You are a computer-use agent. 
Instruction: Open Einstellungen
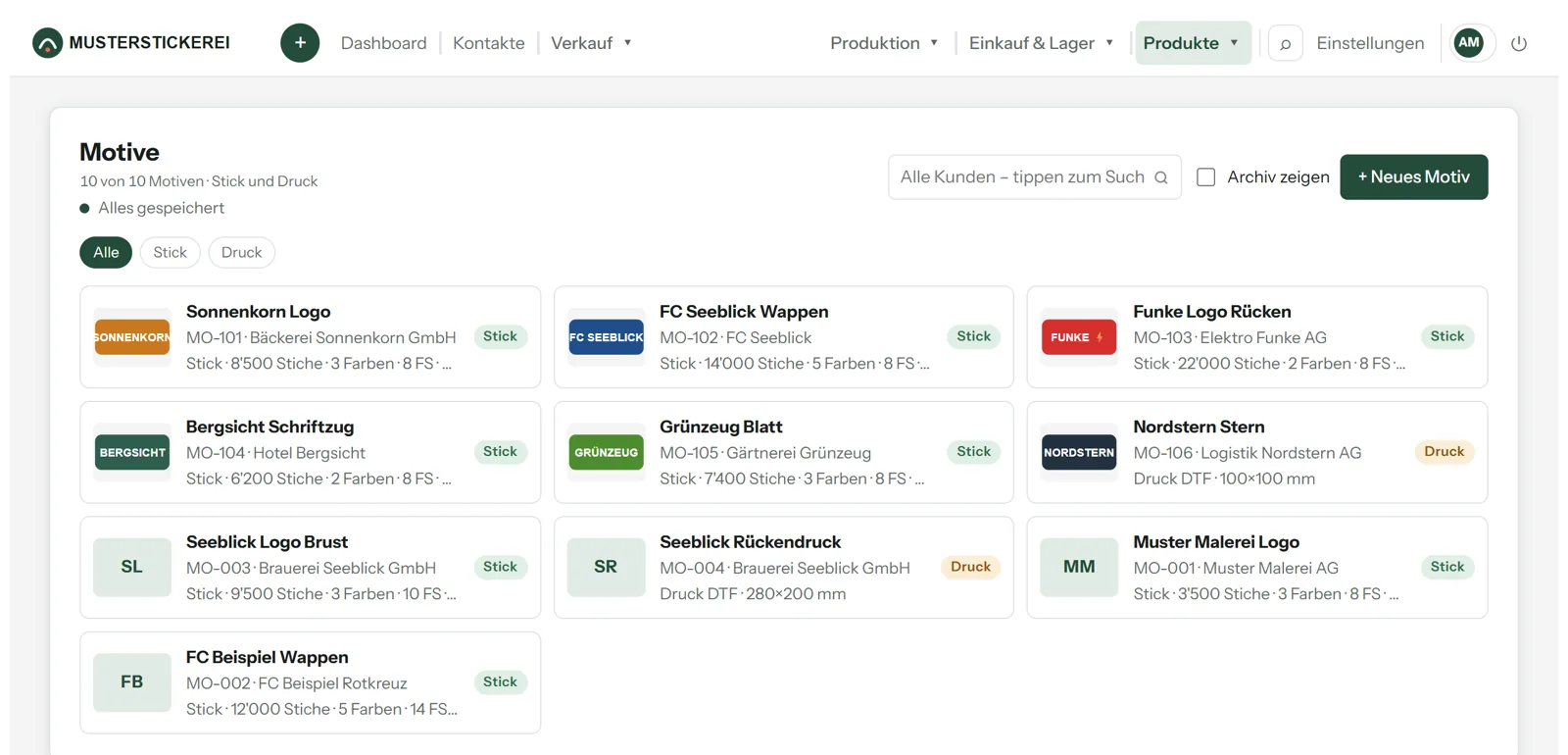(1370, 43)
